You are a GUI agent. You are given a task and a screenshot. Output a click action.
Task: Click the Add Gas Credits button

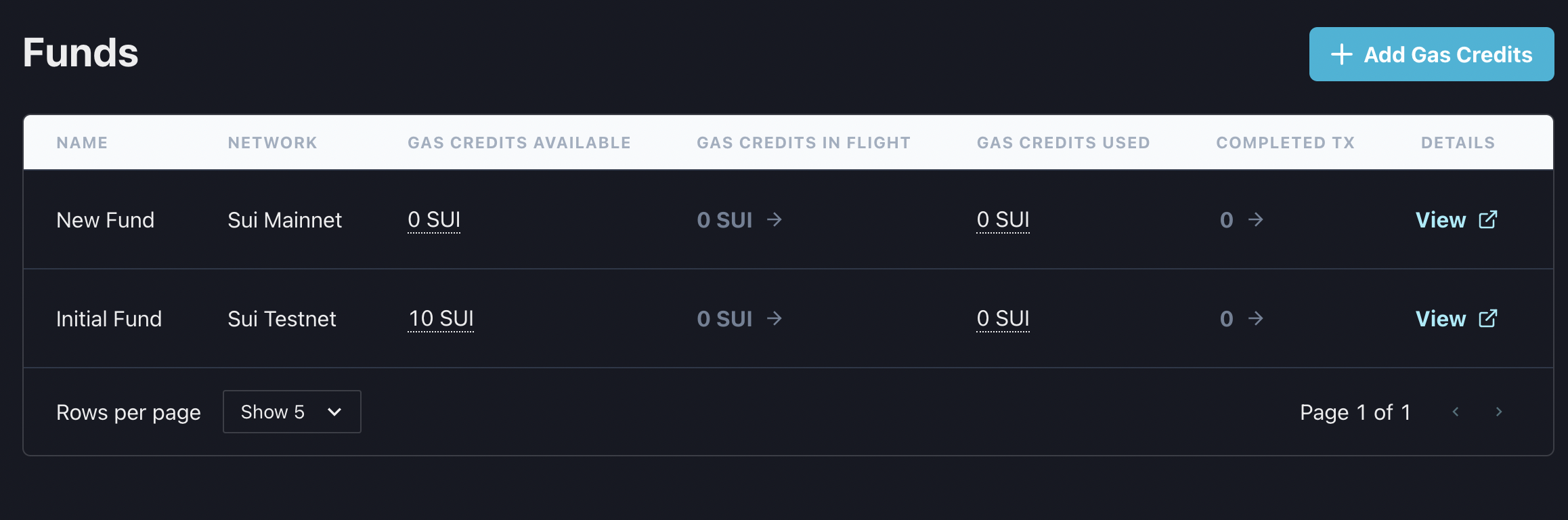(x=1431, y=54)
